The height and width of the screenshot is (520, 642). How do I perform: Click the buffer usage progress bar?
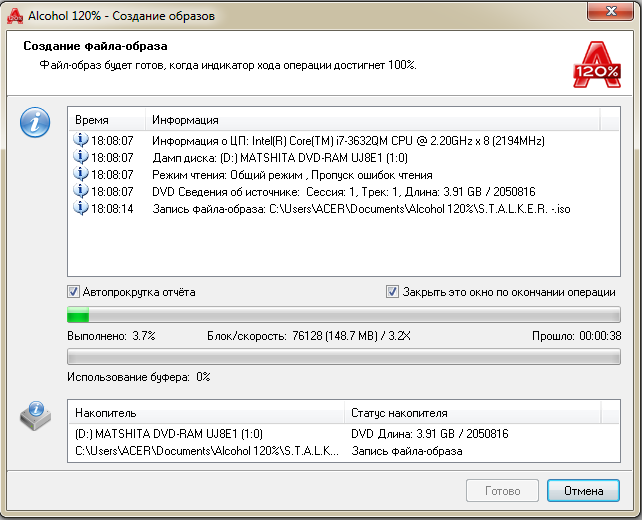coord(344,357)
